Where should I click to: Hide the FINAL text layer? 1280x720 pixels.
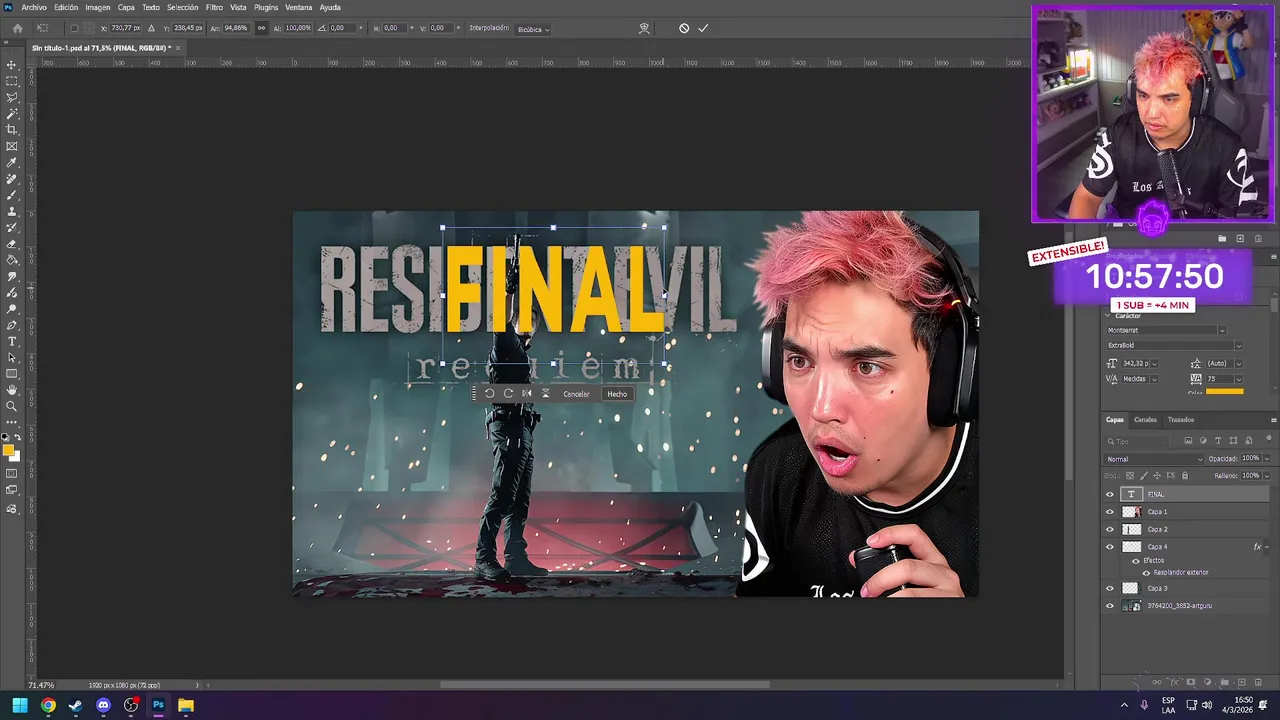1109,494
